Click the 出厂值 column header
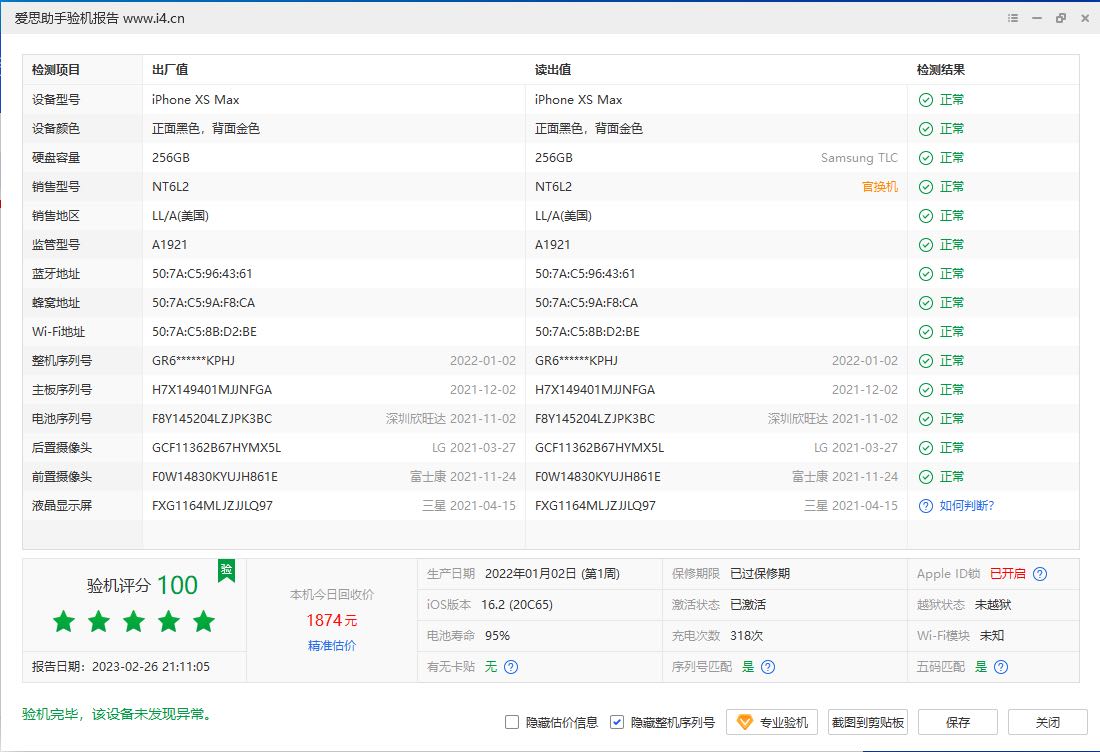The height and width of the screenshot is (752, 1100). [170, 70]
